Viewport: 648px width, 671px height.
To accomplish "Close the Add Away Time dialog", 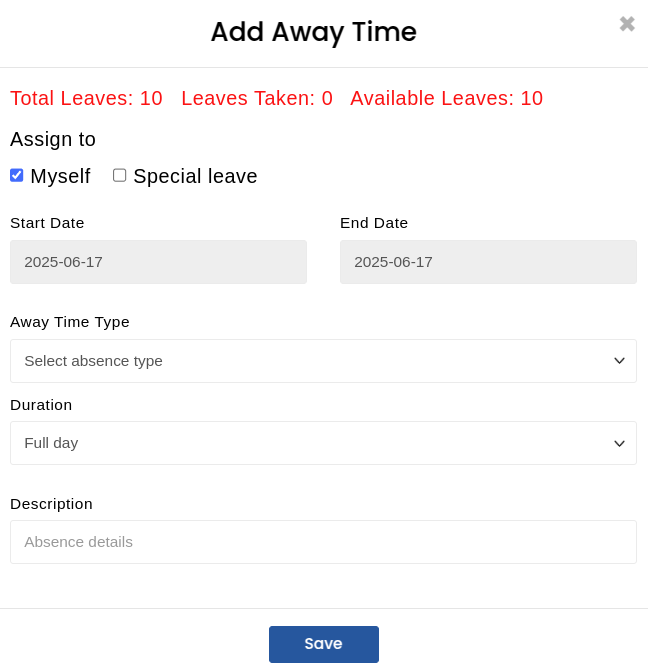I will pyautogui.click(x=627, y=24).
